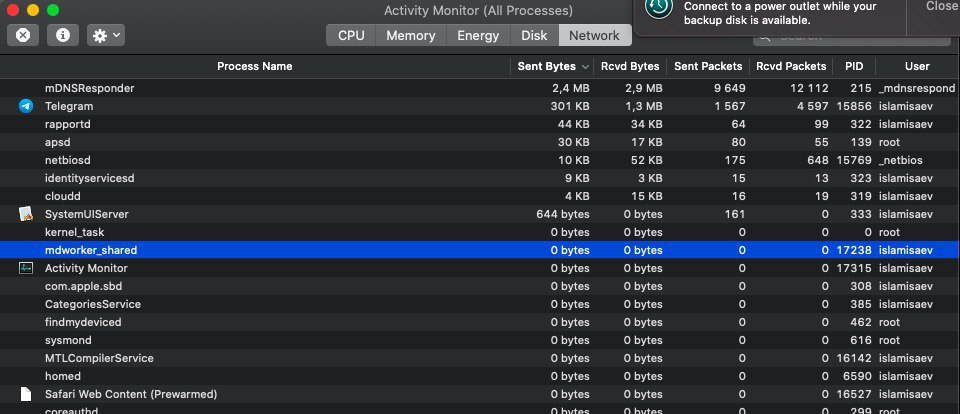Sort by Sent Packets column
The width and height of the screenshot is (960, 414).
(708, 66)
